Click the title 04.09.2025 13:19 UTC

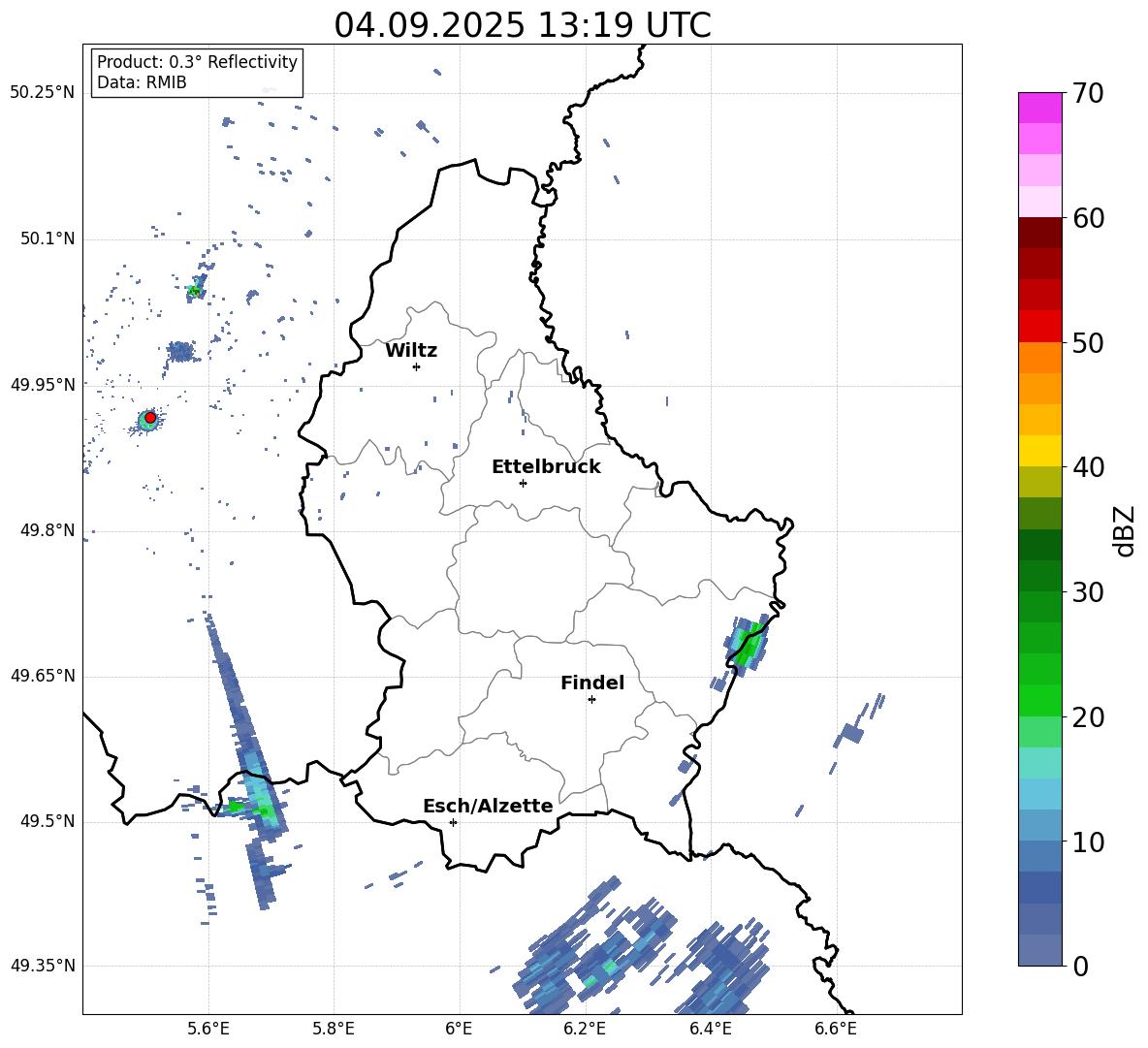pyautogui.click(x=523, y=25)
